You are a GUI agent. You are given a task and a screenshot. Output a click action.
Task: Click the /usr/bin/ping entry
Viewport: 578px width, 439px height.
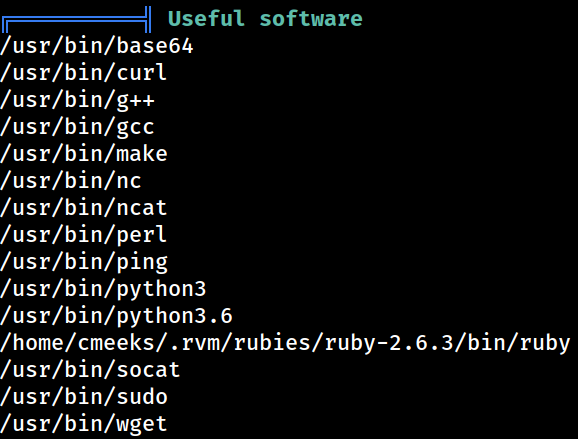[x=84, y=262]
